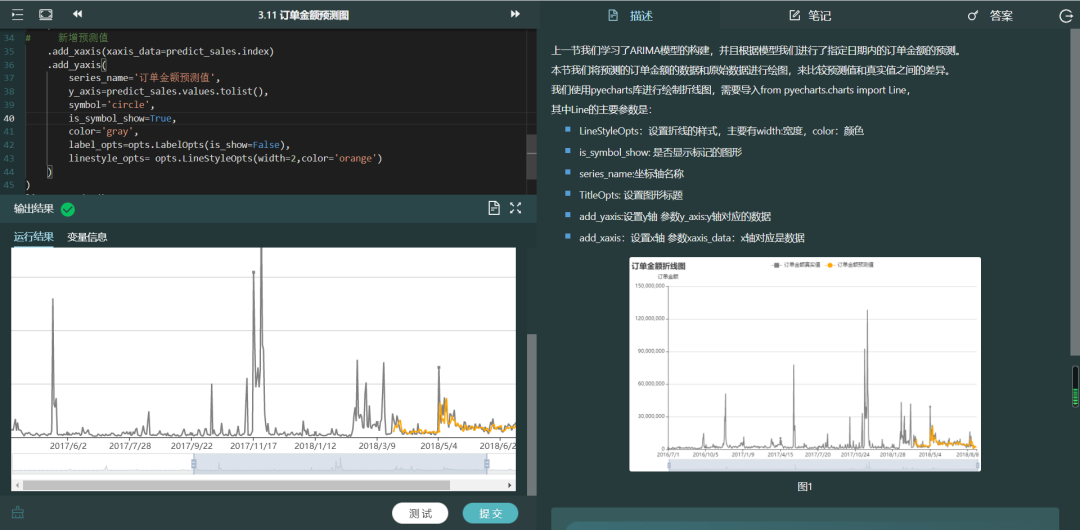The height and width of the screenshot is (530, 1080).
Task: Click the 输出结果 panel label
Action: coord(34,209)
